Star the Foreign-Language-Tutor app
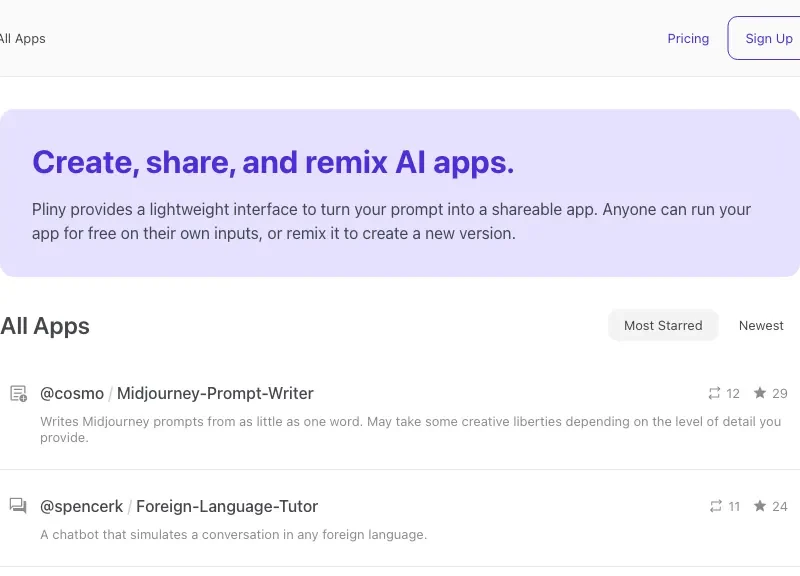 pyautogui.click(x=760, y=506)
